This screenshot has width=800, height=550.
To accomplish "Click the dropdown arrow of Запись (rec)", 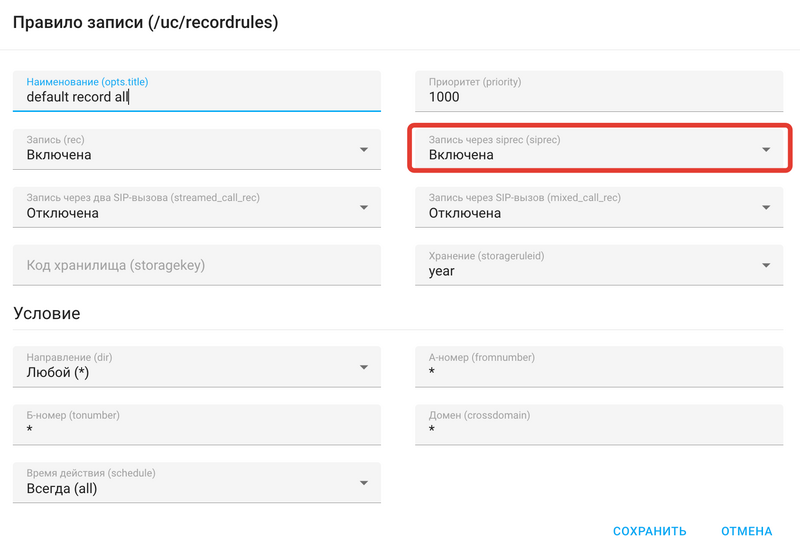I will pyautogui.click(x=363, y=150).
